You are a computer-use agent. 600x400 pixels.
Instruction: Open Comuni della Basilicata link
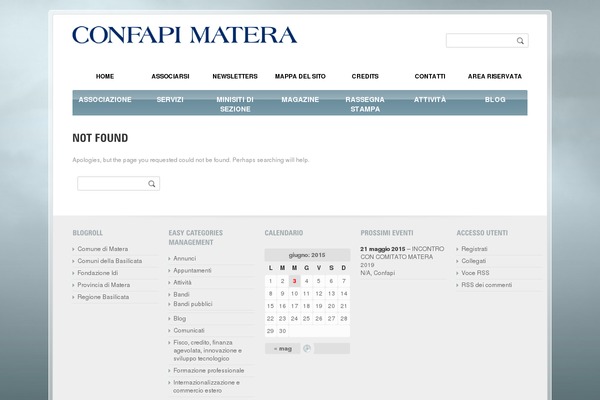point(109,261)
